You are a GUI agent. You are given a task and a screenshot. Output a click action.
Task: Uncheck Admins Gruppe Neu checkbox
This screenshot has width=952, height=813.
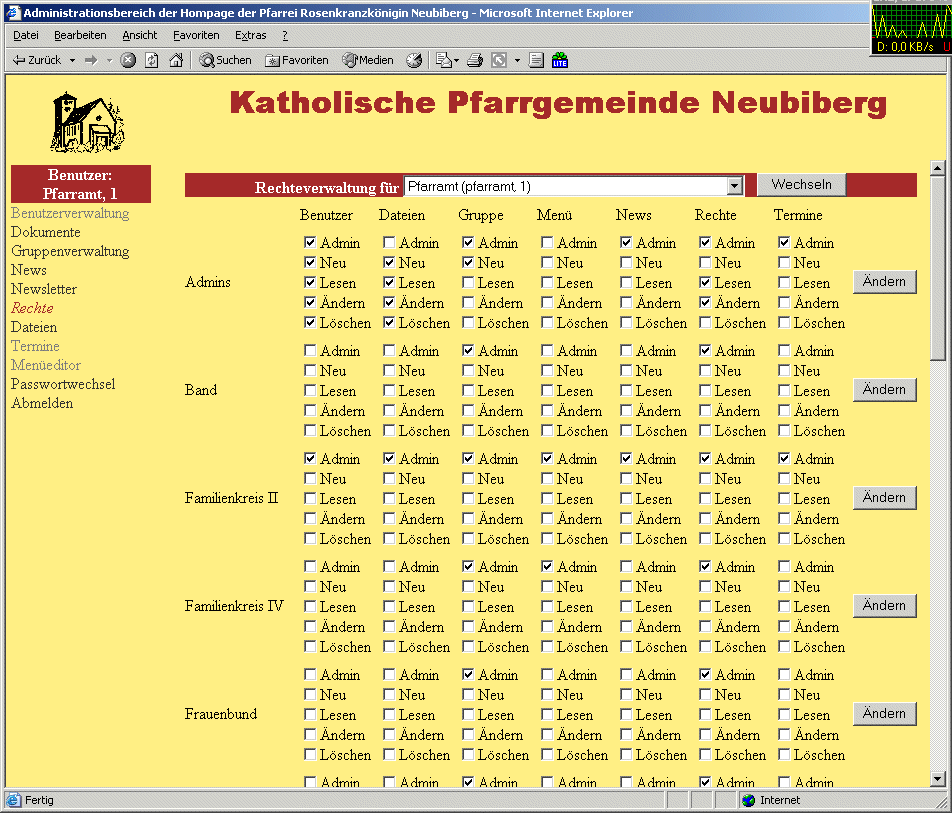(x=468, y=262)
